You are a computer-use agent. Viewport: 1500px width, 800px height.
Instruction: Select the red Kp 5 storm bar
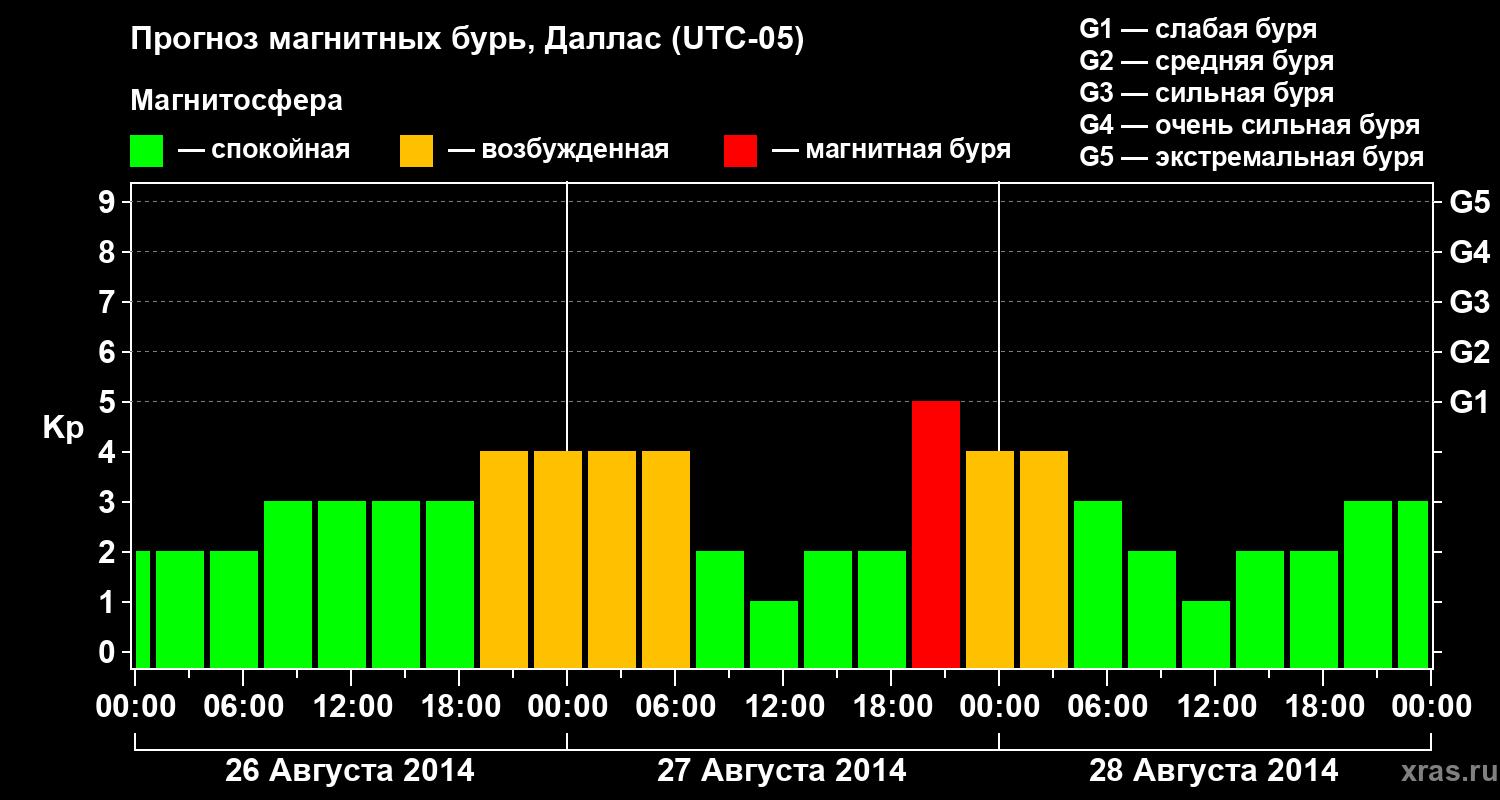(x=936, y=534)
